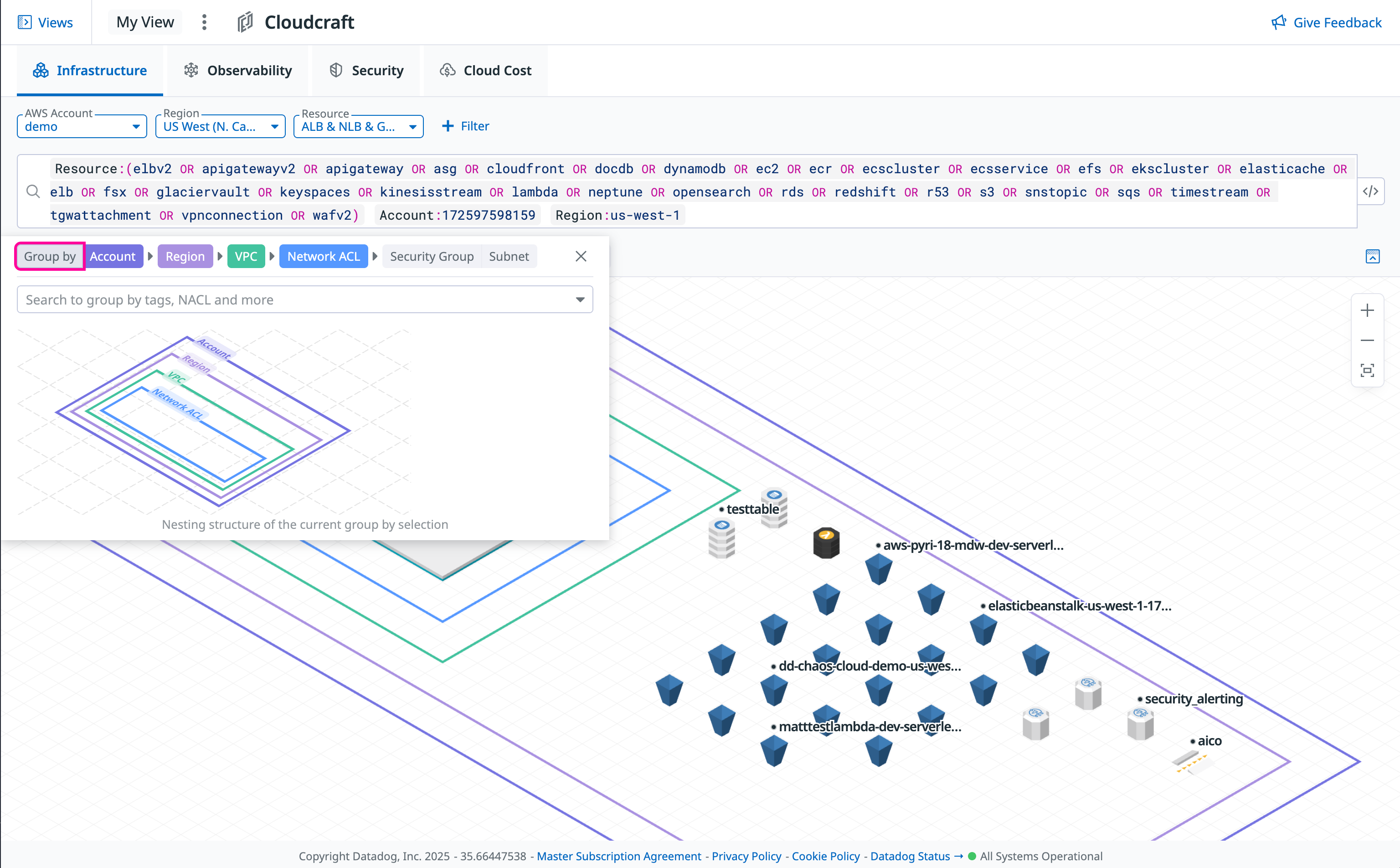Click the Region:us-west-1 query token
Viewport: 1400px width, 868px height.
coord(618,215)
